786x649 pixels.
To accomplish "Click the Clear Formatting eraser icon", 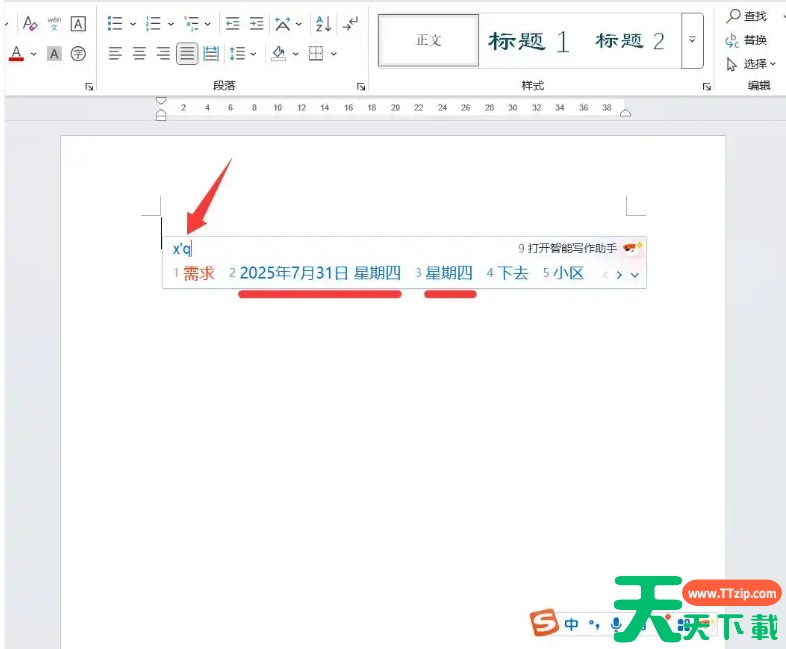I will tap(29, 23).
